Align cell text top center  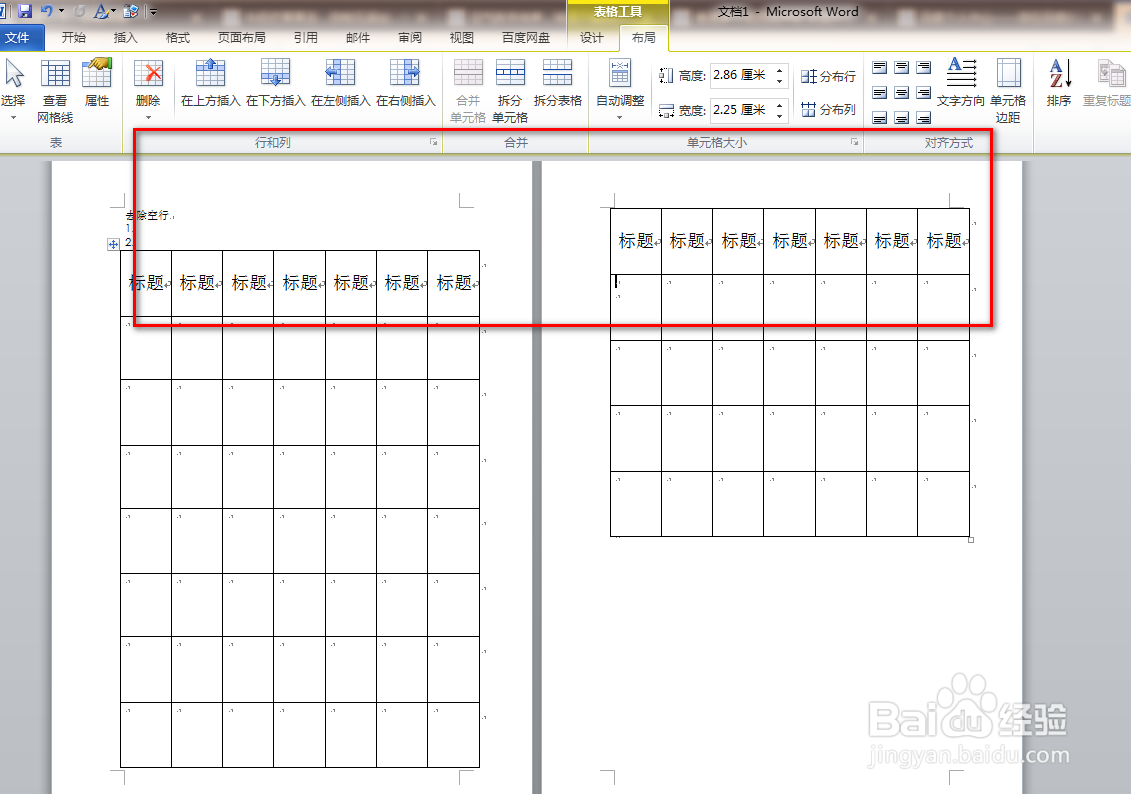click(902, 68)
